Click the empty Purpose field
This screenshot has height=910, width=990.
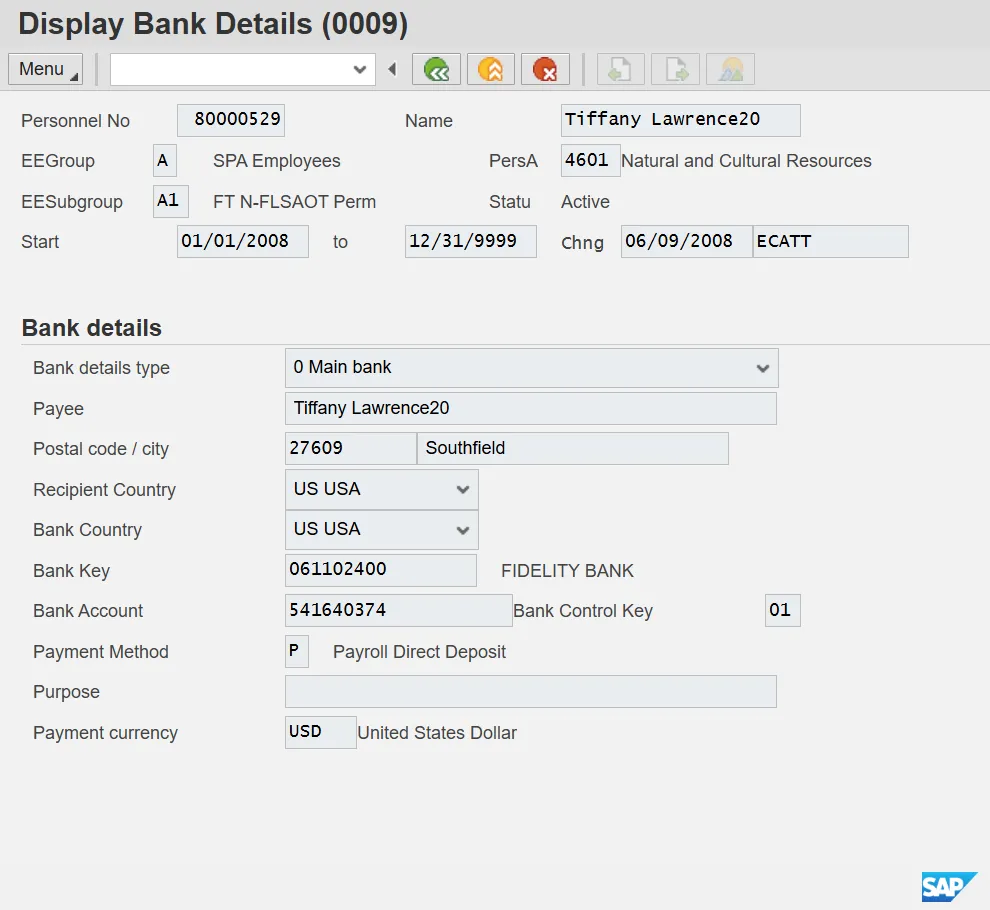[530, 692]
